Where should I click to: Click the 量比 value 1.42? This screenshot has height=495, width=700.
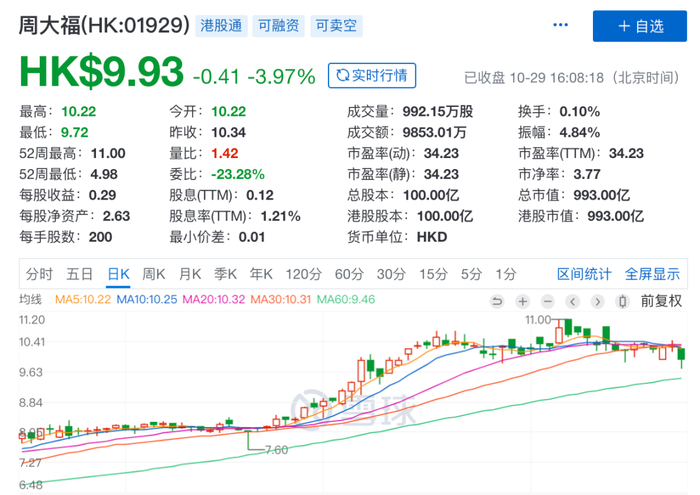[x=225, y=153]
